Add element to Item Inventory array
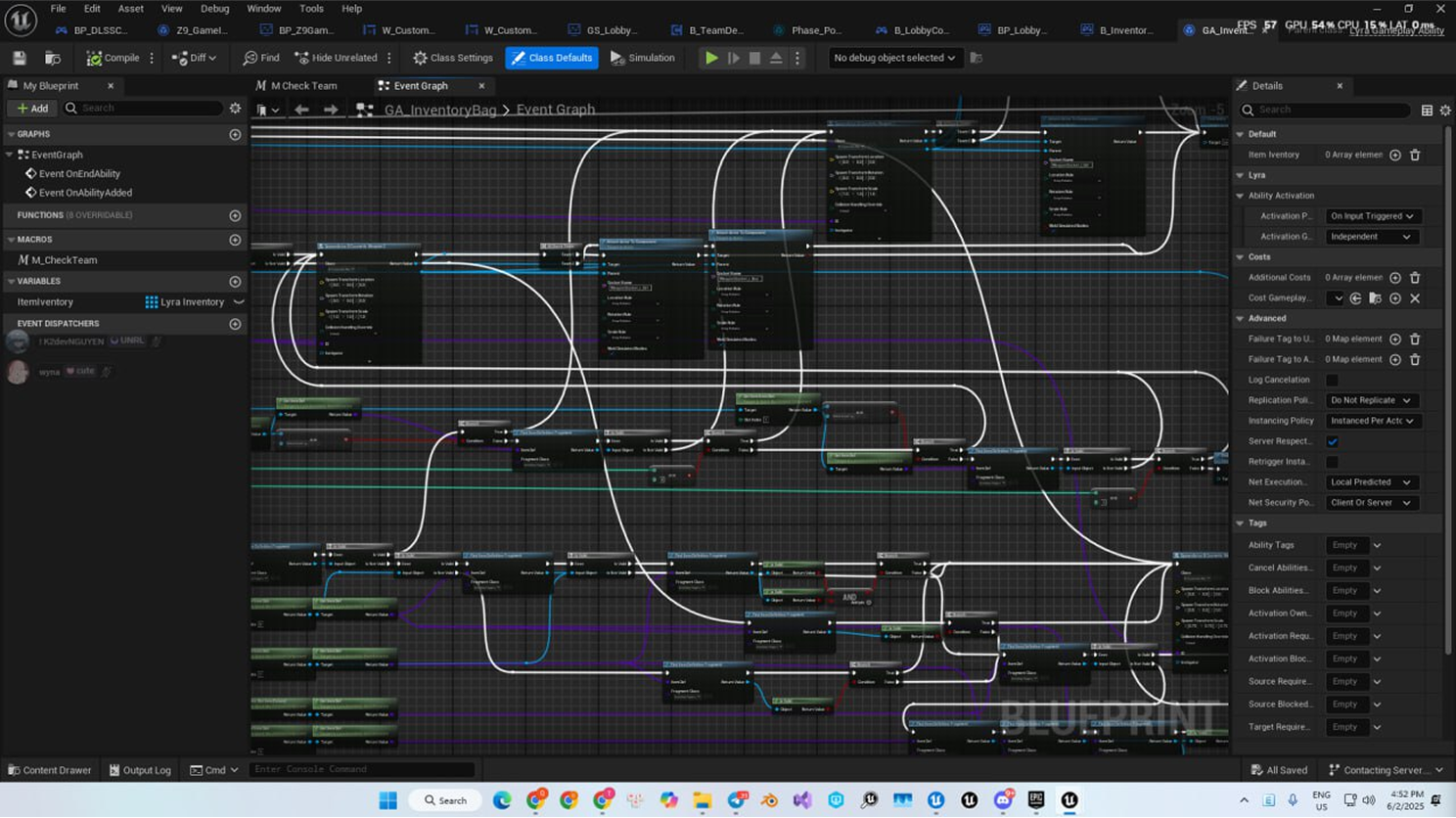 (x=1395, y=155)
